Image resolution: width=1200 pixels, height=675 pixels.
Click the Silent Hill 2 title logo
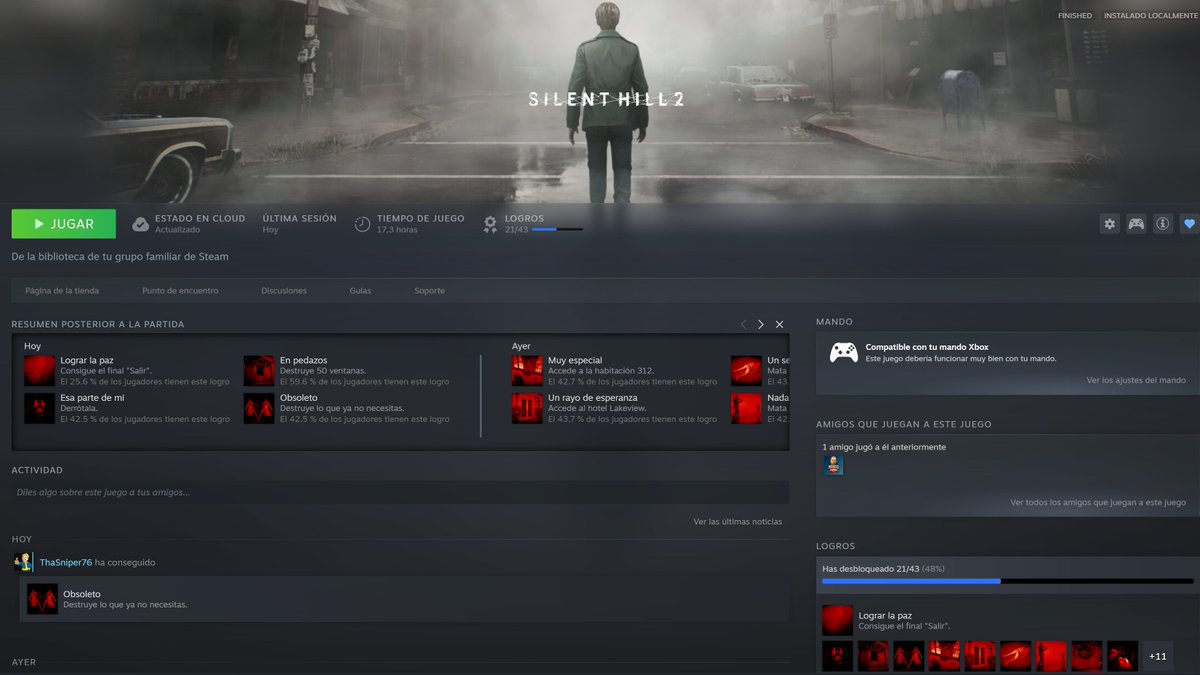pyautogui.click(x=606, y=100)
